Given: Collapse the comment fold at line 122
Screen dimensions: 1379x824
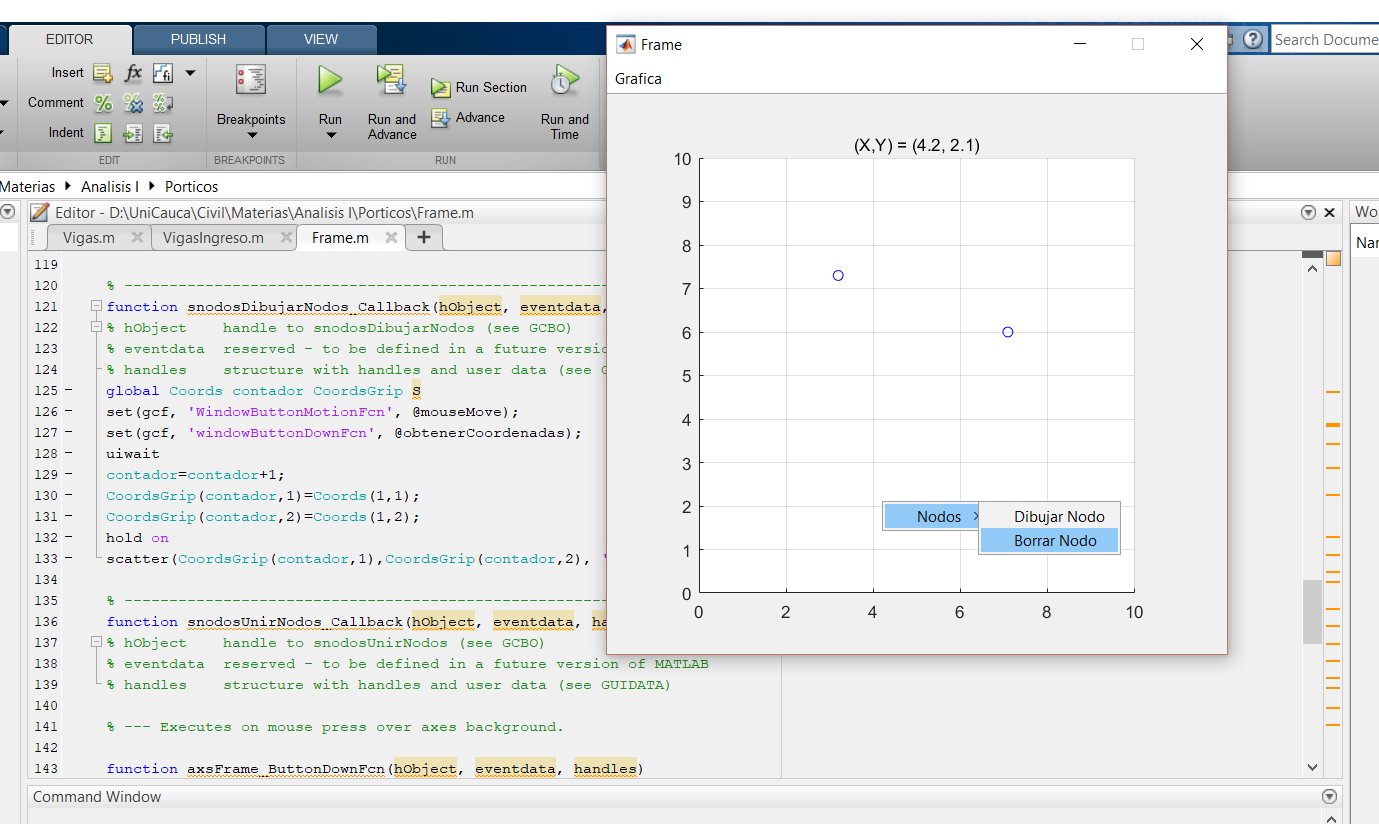Looking at the screenshot, I should pos(96,327).
